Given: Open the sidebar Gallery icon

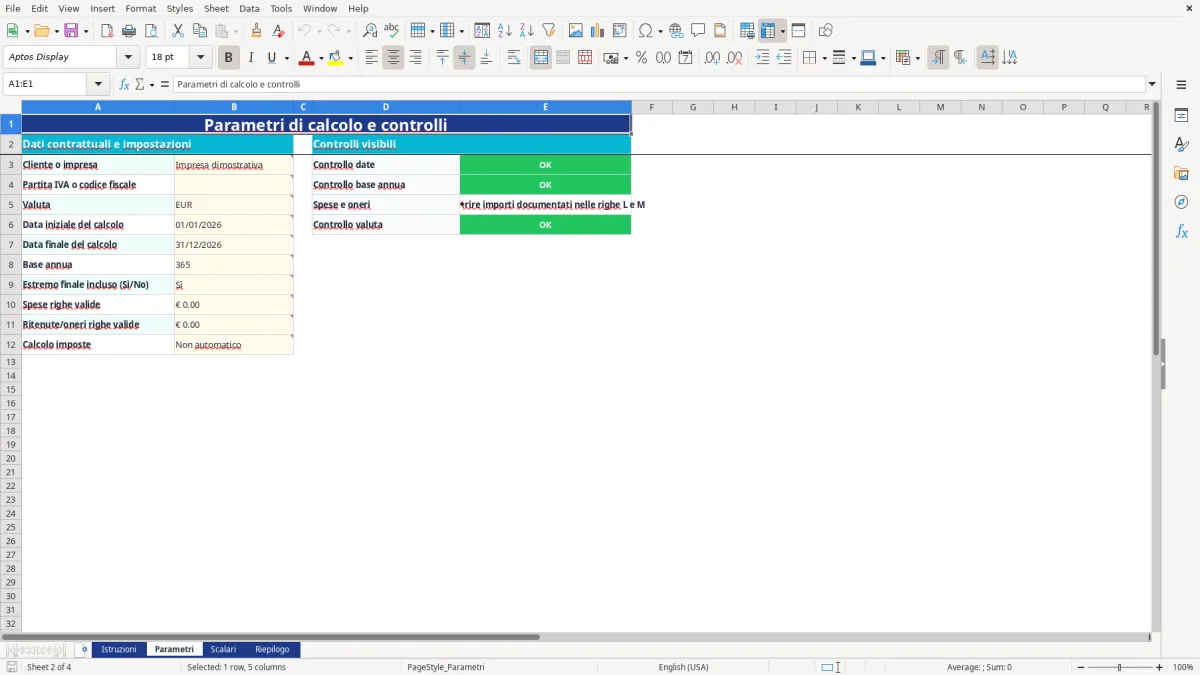Looking at the screenshot, I should pos(1181,174).
